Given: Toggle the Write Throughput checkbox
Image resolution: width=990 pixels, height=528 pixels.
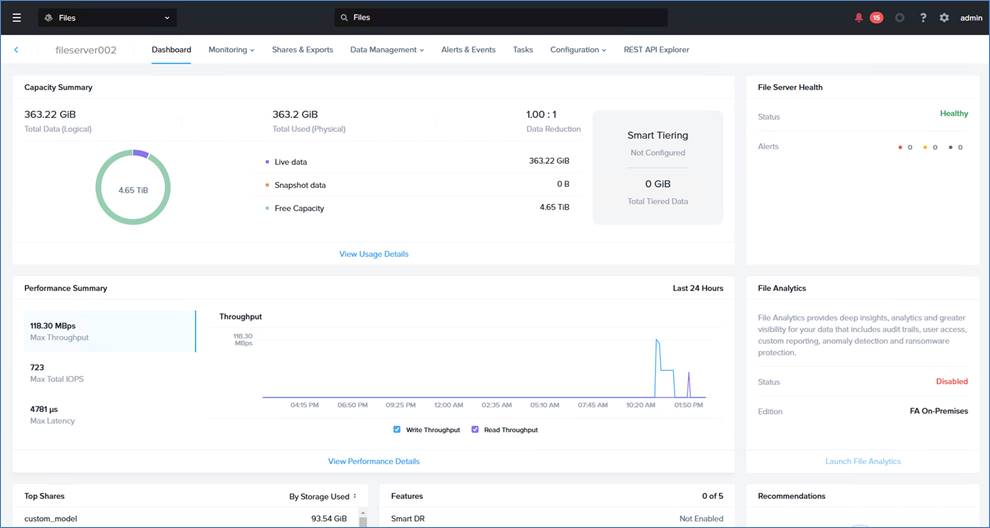Looking at the screenshot, I should [397, 429].
